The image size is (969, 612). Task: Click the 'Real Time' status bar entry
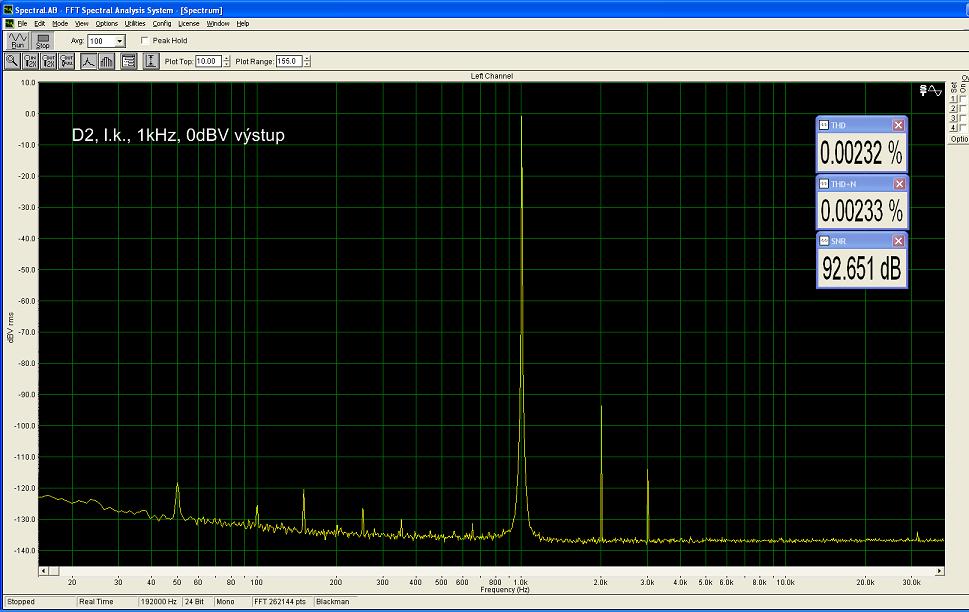[106, 601]
